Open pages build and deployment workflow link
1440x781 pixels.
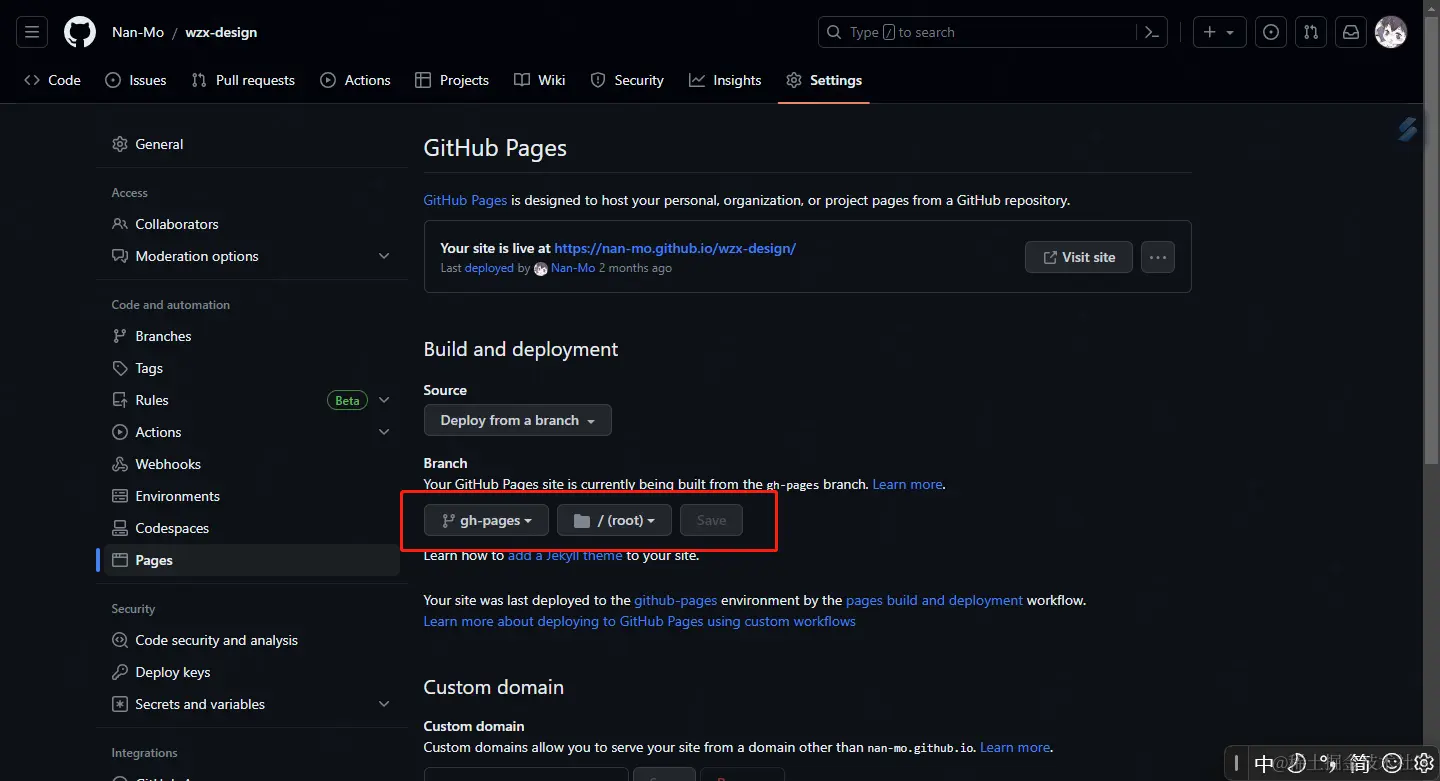[x=934, y=600]
